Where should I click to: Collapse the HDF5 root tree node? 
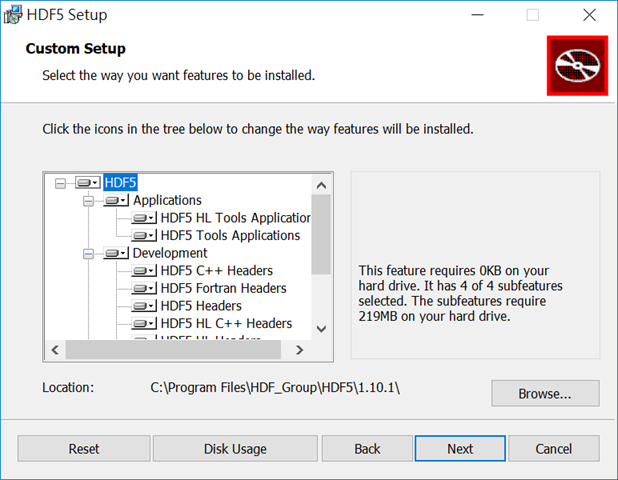pos(60,183)
